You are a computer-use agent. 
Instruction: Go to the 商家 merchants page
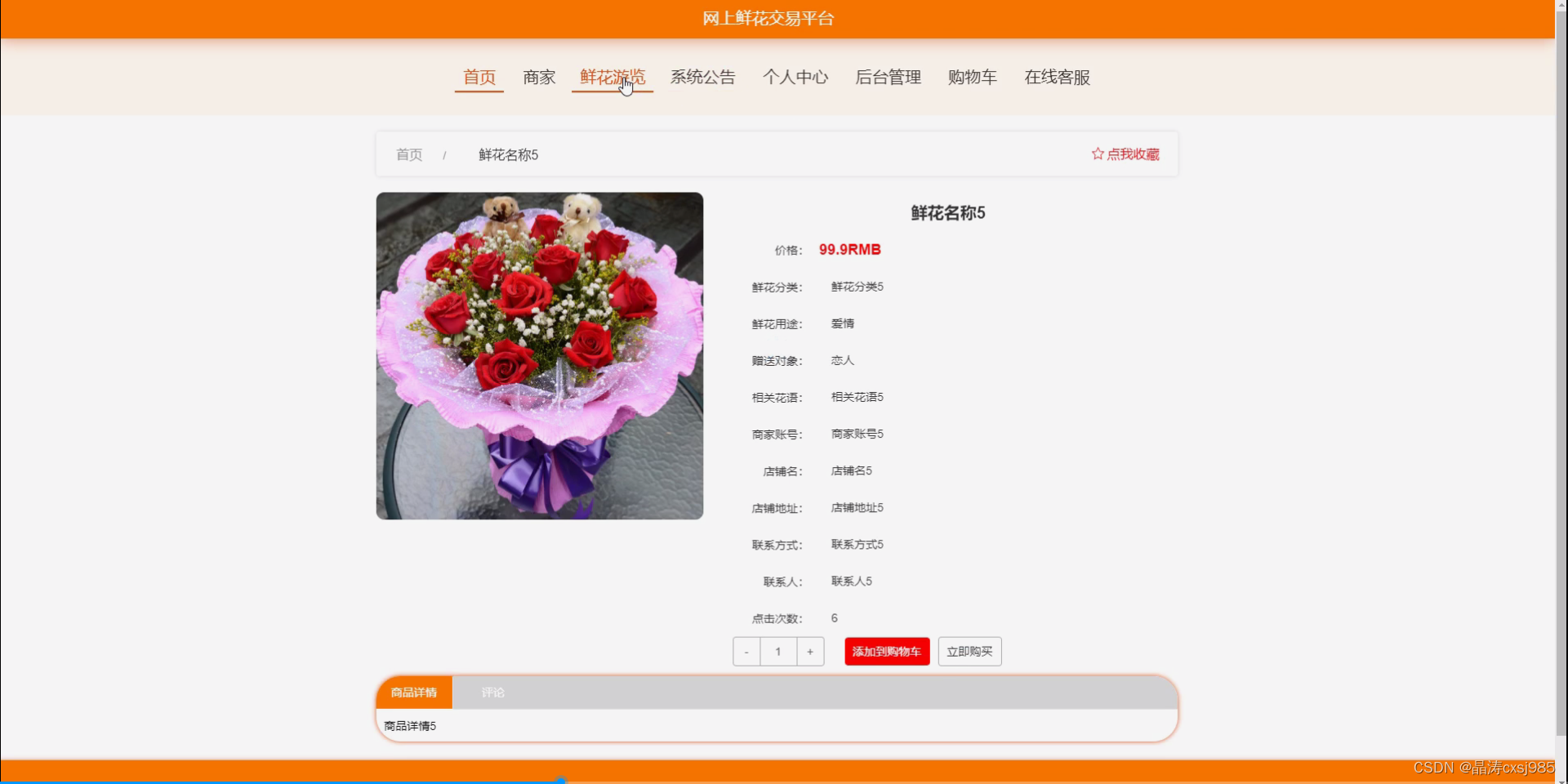539,78
